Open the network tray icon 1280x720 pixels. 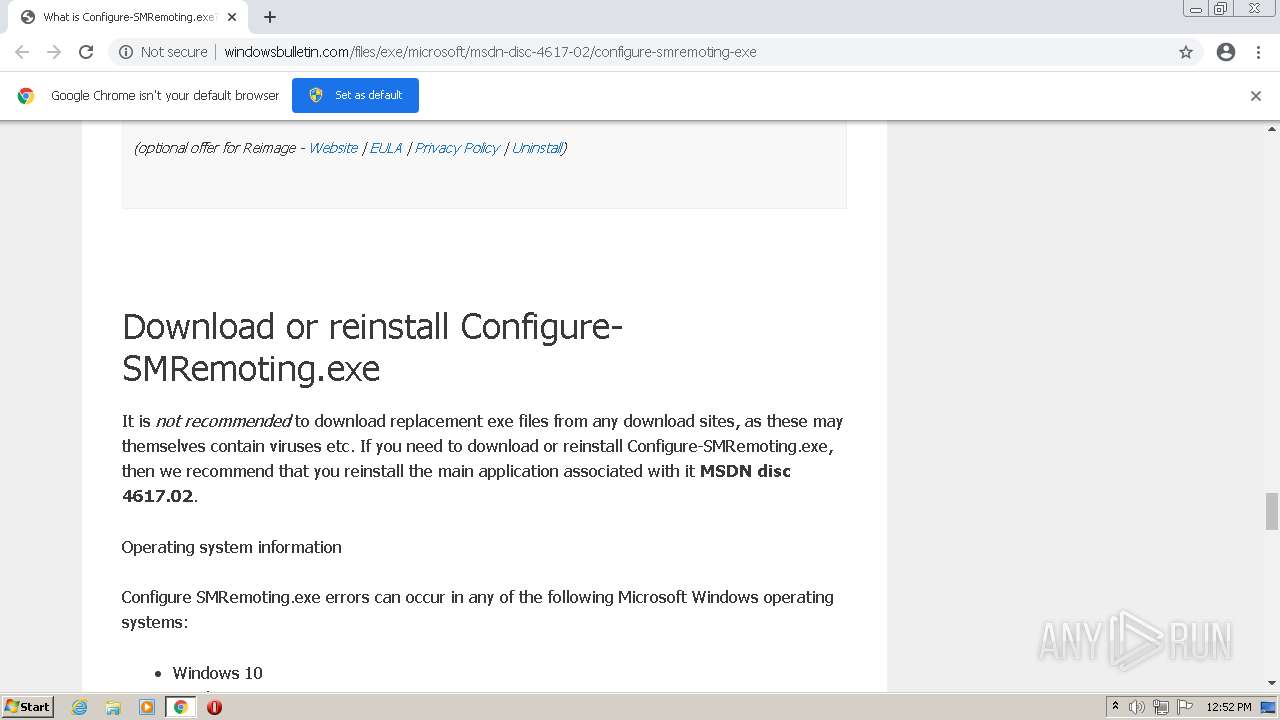1161,707
